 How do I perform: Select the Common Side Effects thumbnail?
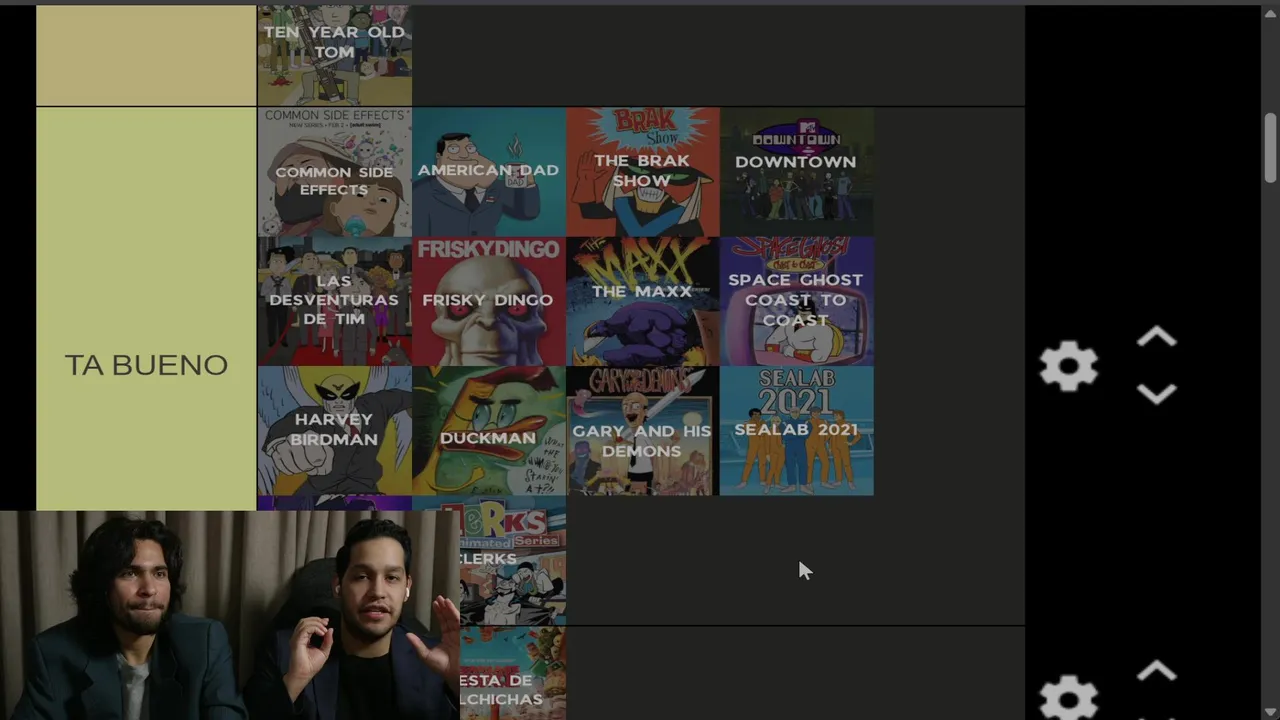(334, 172)
